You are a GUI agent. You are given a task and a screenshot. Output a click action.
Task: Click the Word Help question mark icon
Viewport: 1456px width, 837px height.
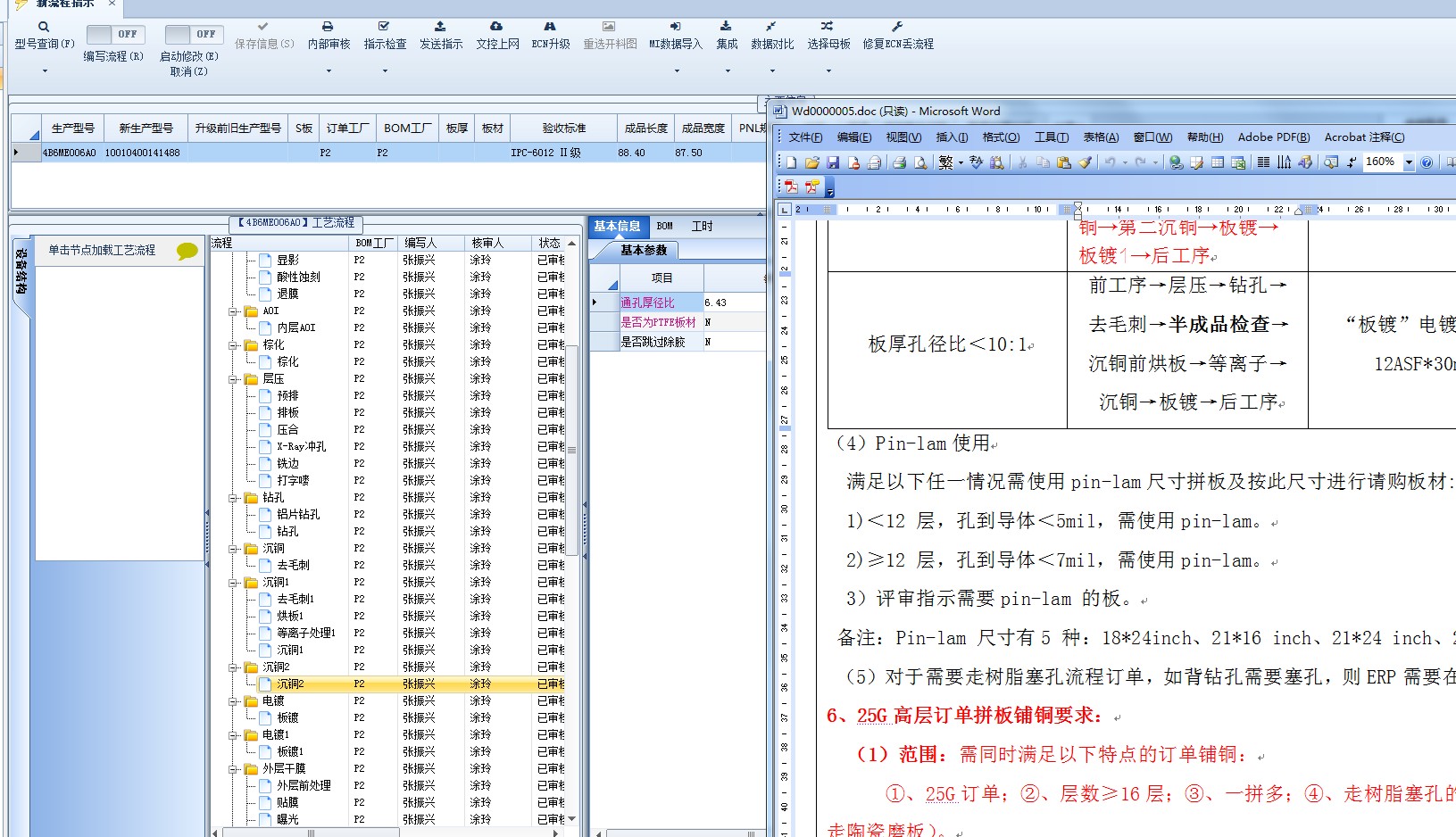(x=1427, y=162)
